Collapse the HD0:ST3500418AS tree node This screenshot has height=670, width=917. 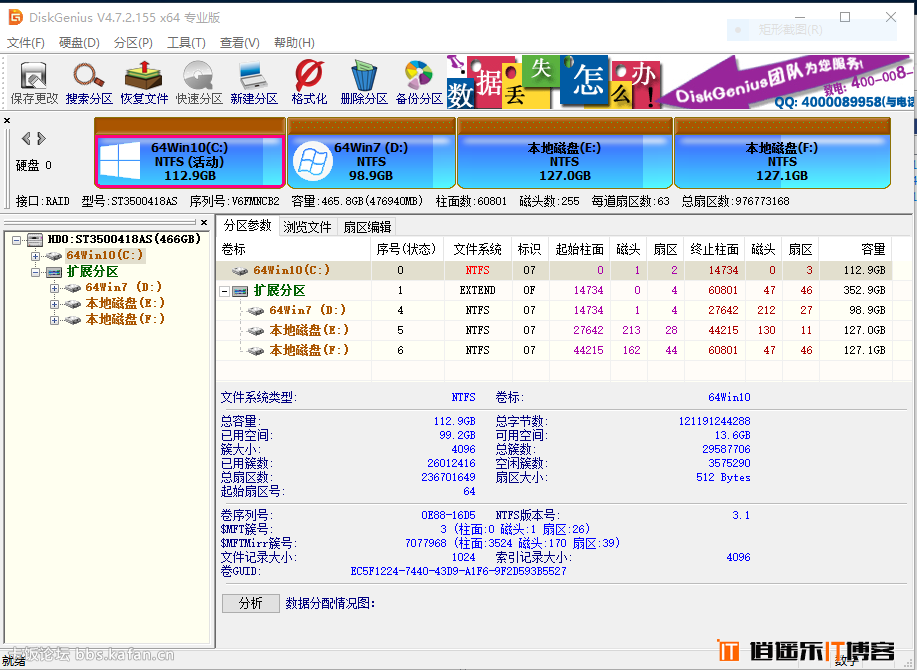[17, 240]
